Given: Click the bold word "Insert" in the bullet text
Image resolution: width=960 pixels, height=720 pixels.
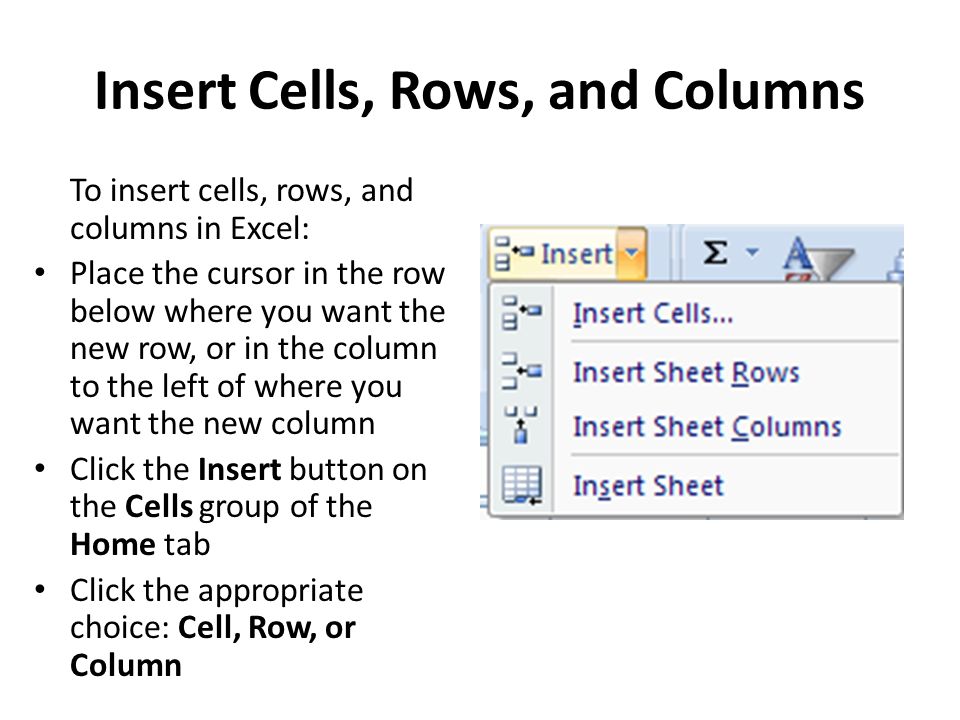Looking at the screenshot, I should 240,470.
